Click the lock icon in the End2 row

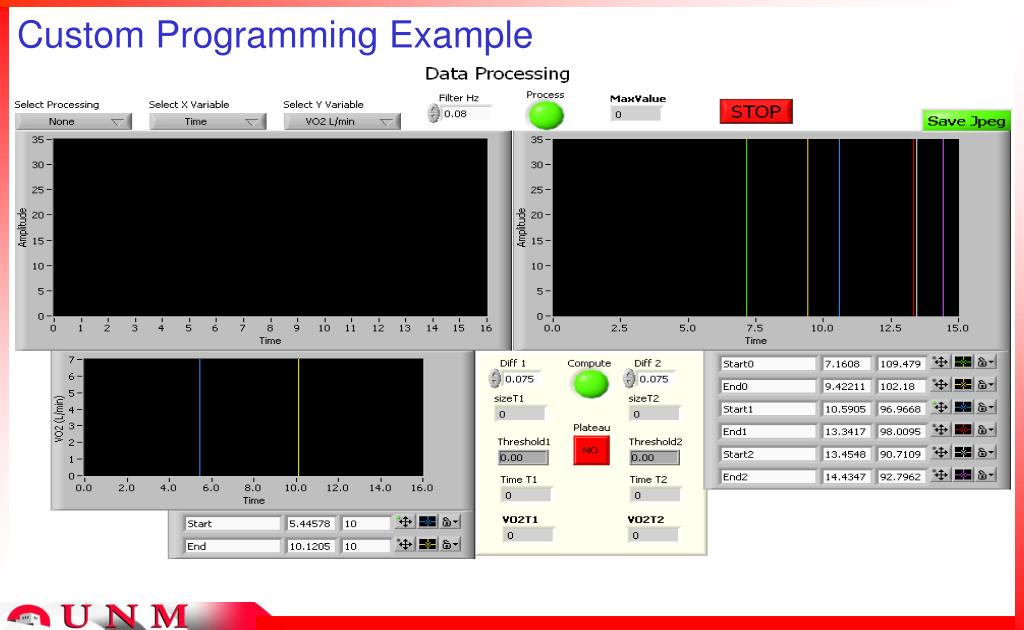[x=985, y=475]
